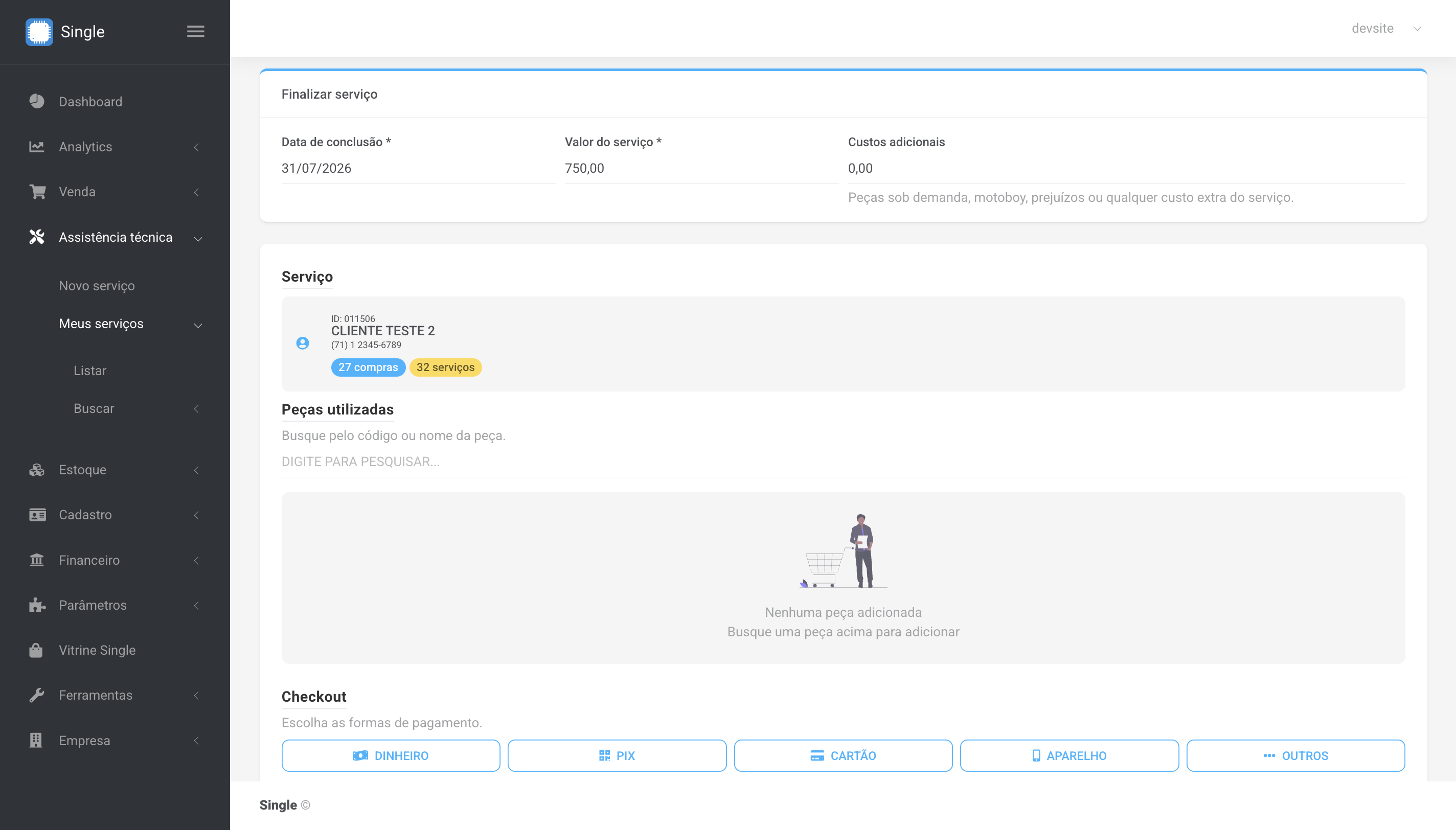Click the Single © footer text

pos(284,805)
